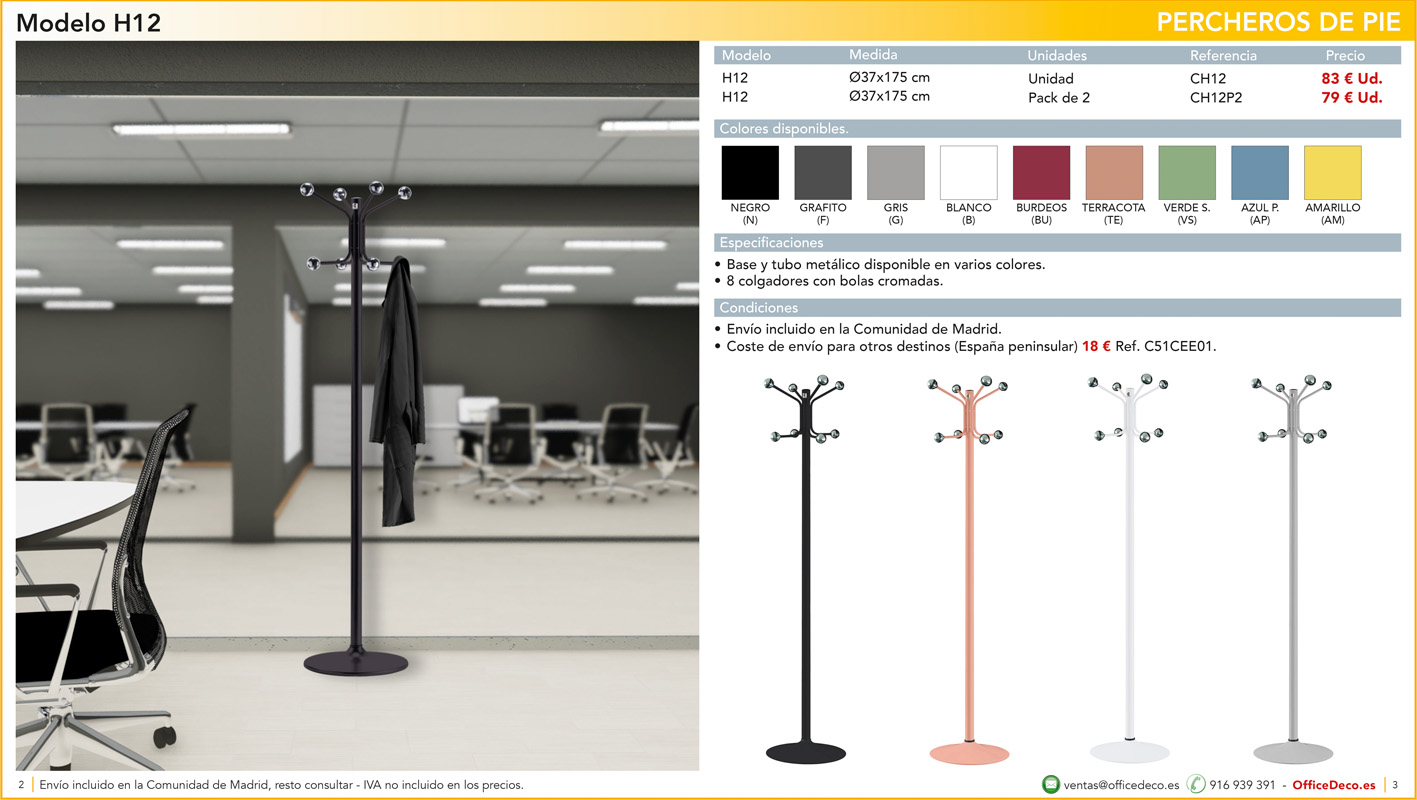
Task: Select the Verde S. (VS) color swatch
Action: [x=1187, y=173]
